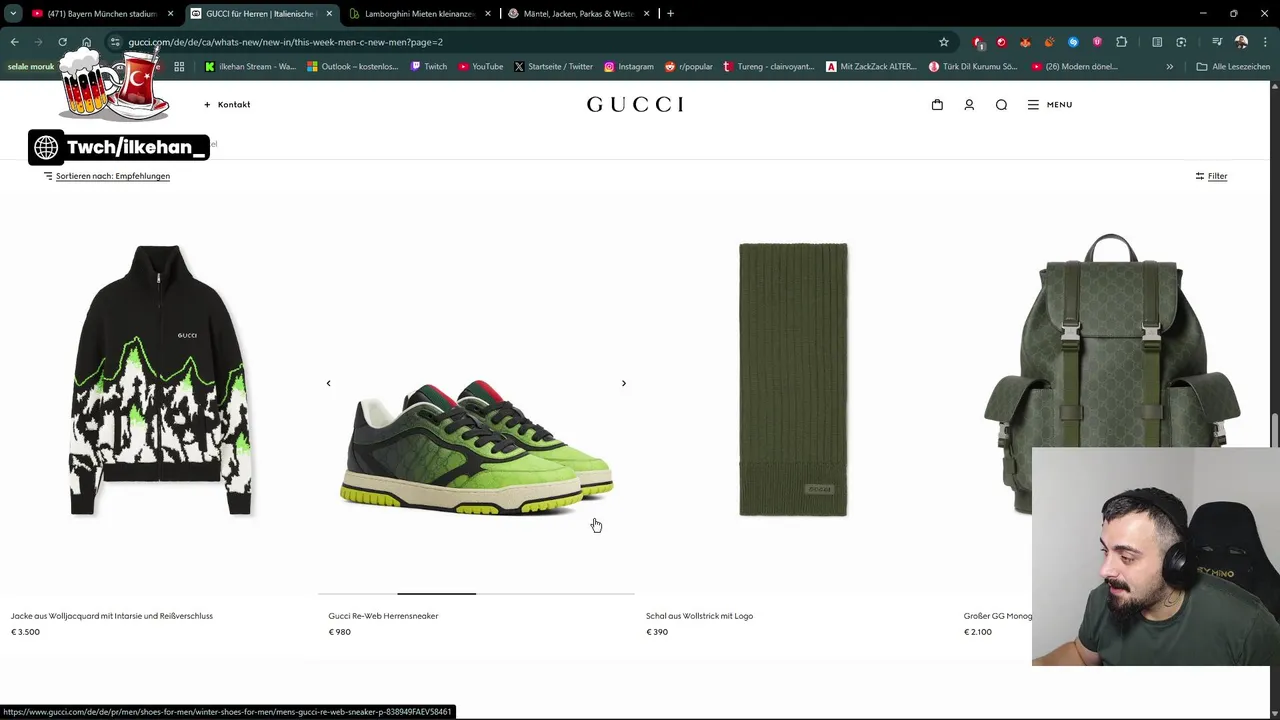The width and height of the screenshot is (1280, 720).
Task: Open the Gucci account profile icon
Action: click(969, 104)
